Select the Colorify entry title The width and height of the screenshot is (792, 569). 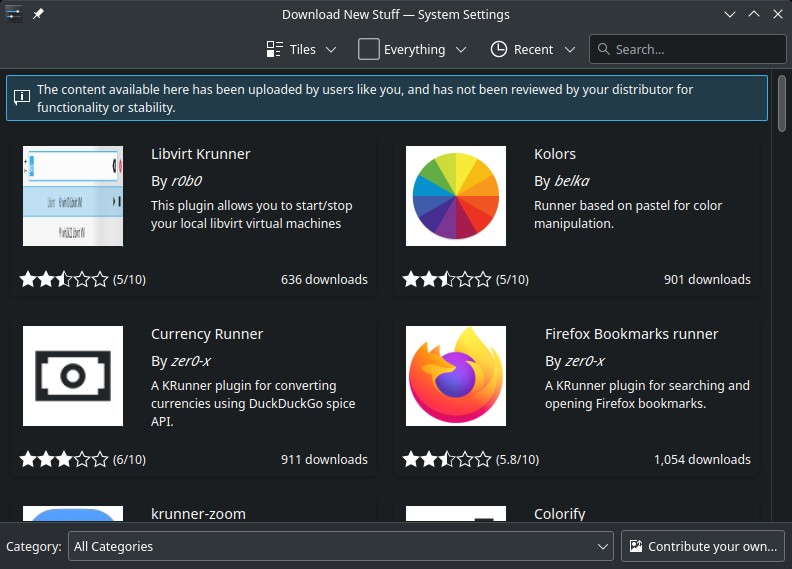coord(560,513)
